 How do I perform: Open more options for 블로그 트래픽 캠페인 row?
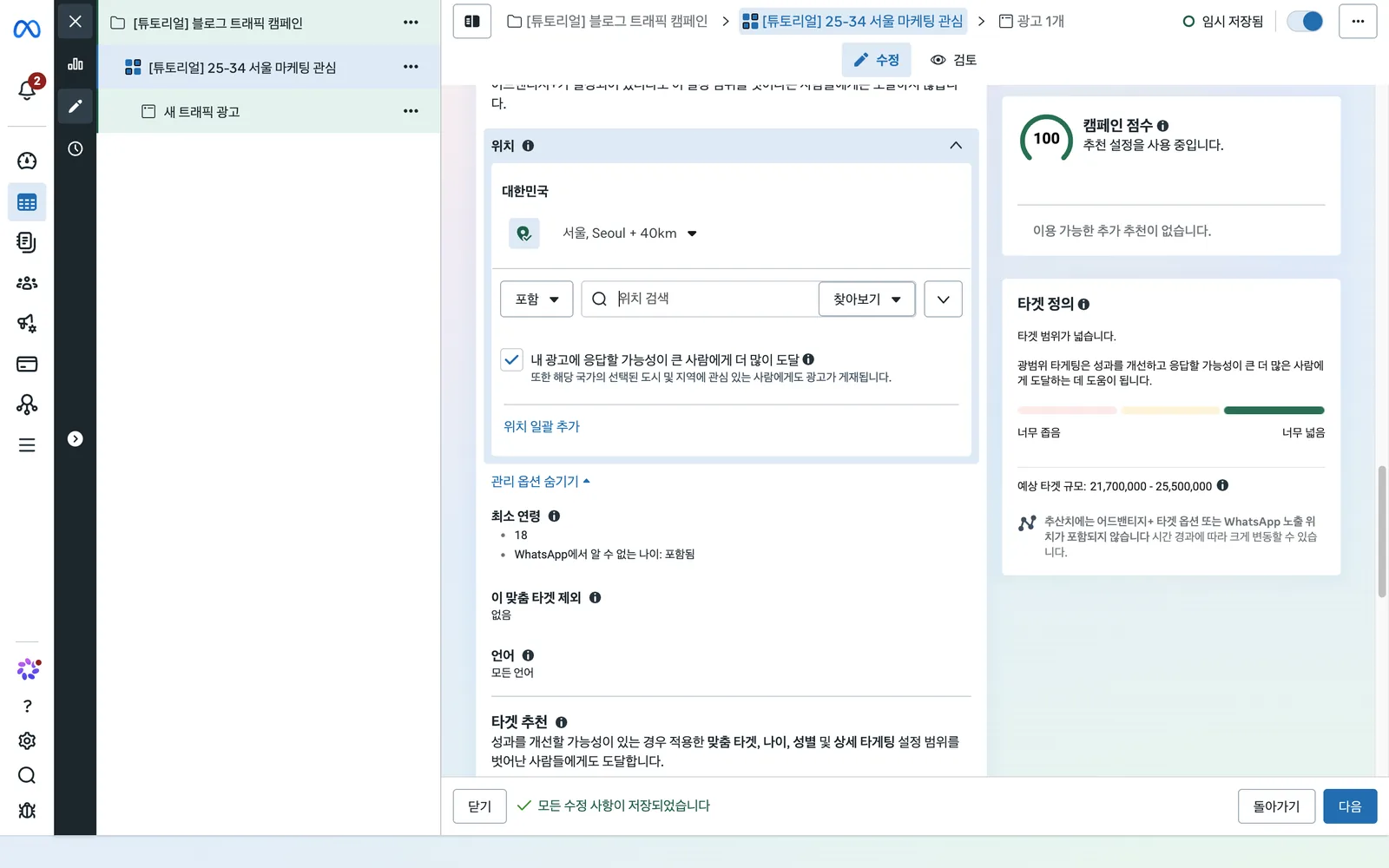point(411,23)
